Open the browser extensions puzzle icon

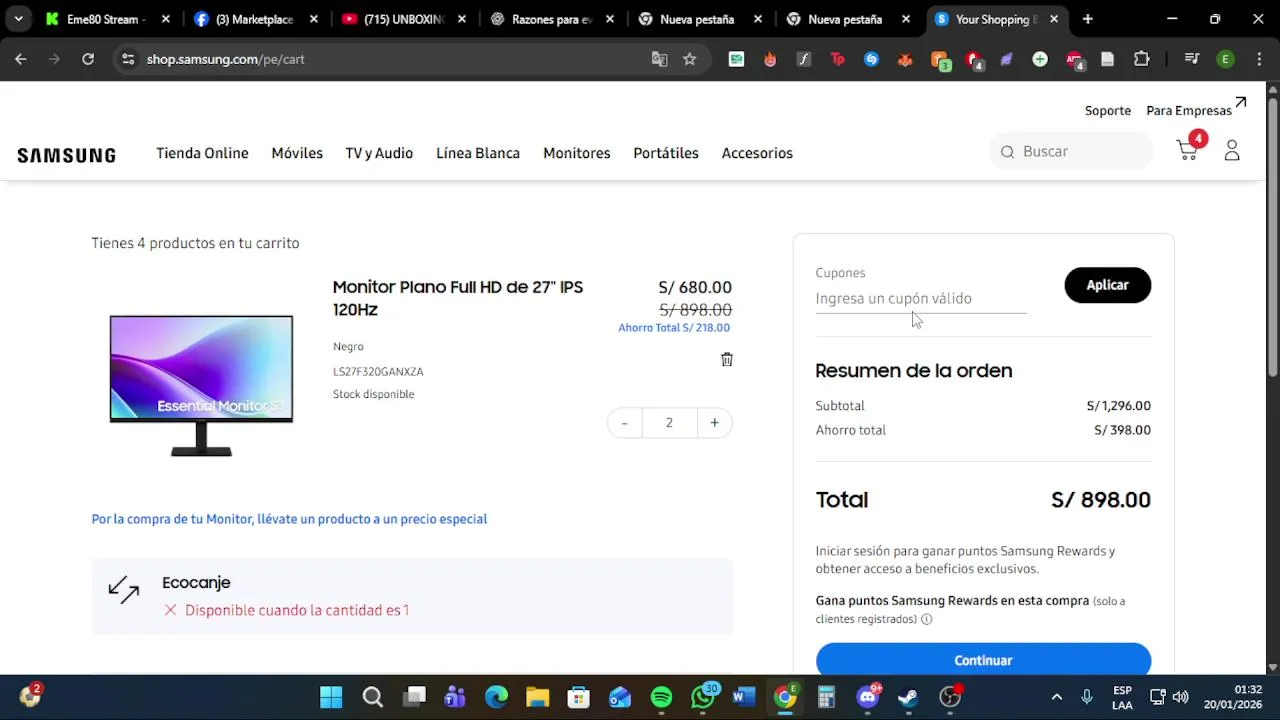(x=1141, y=59)
